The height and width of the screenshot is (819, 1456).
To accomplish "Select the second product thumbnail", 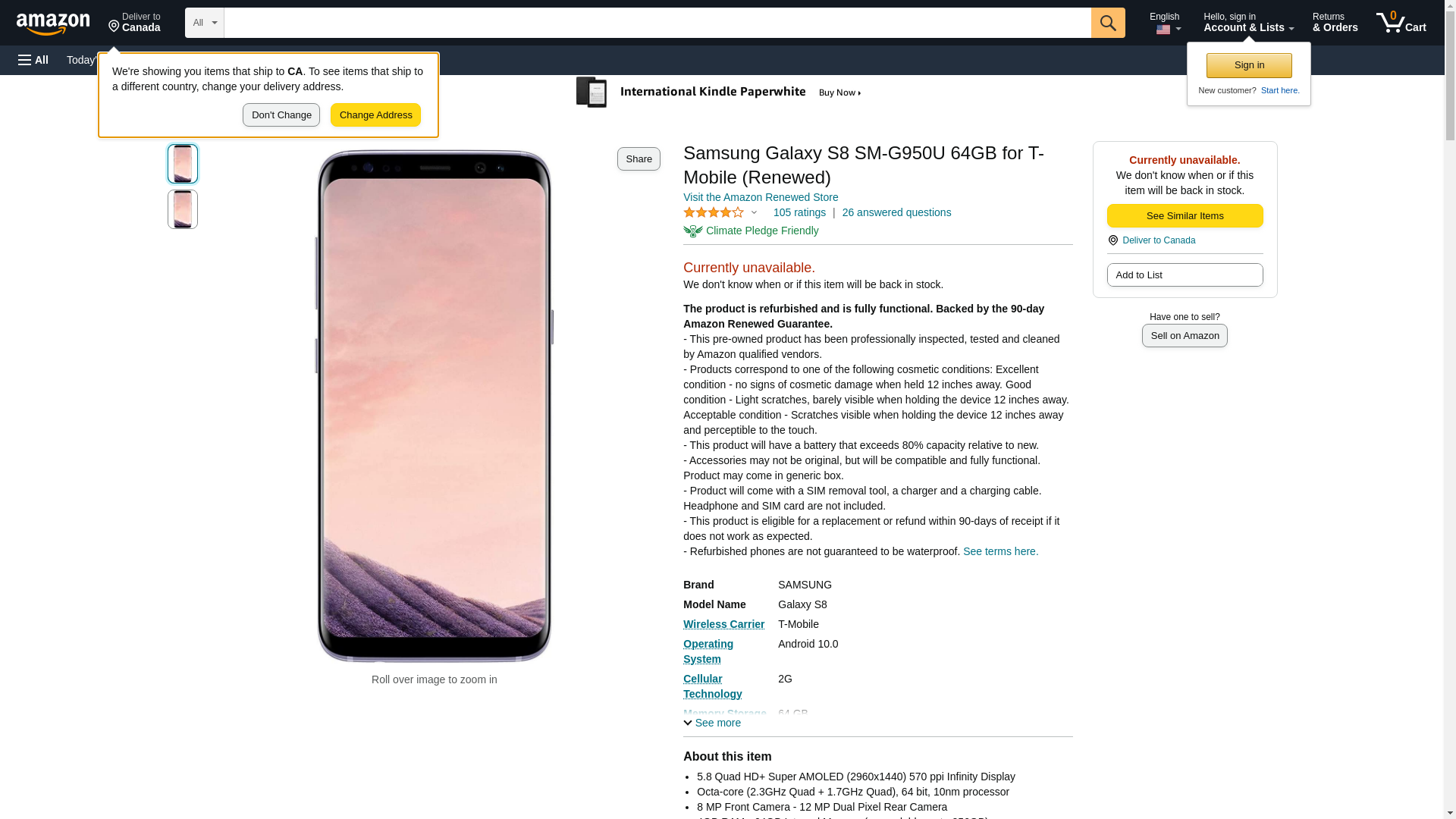I will [183, 209].
